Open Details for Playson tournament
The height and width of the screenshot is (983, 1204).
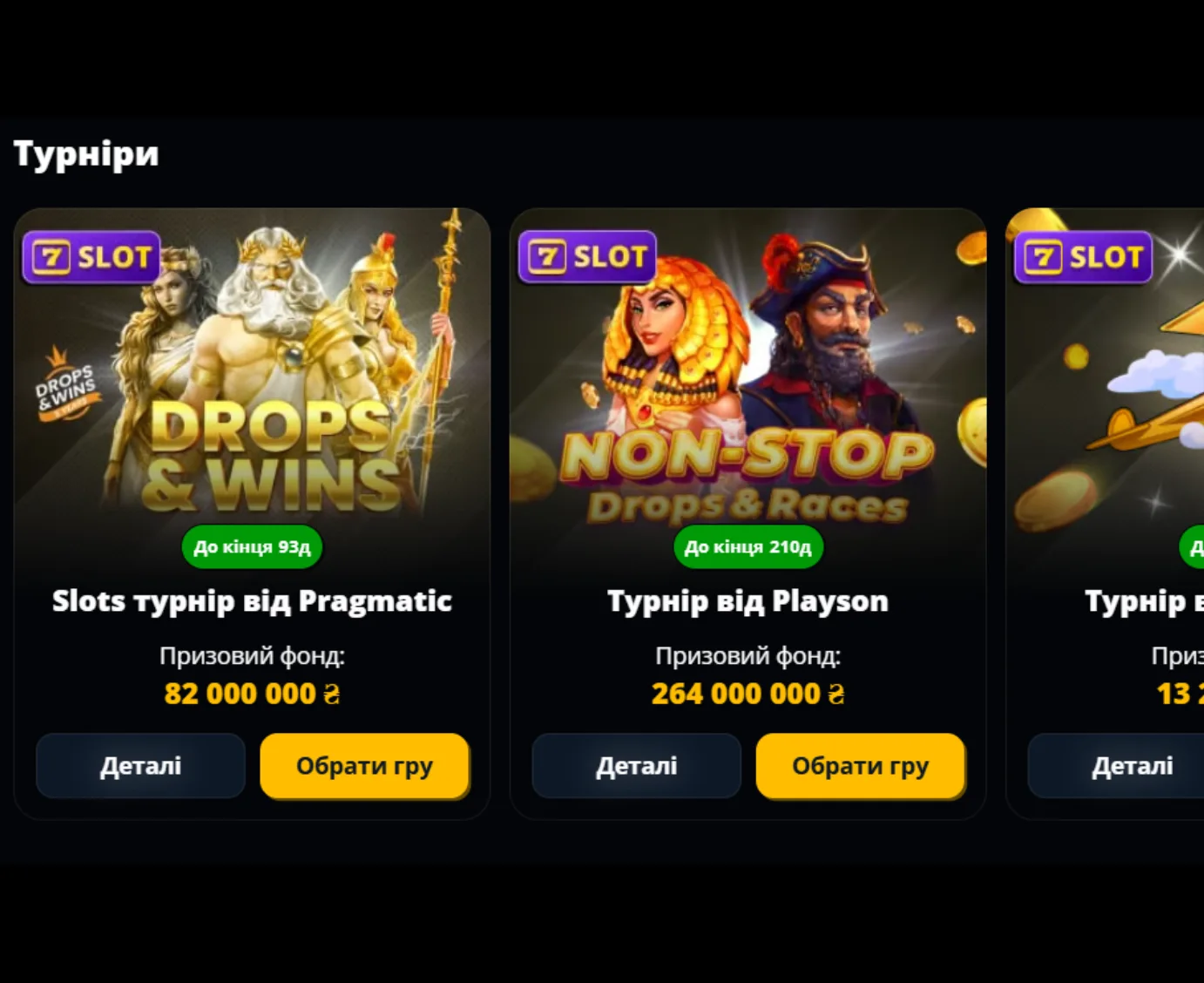tap(636, 766)
